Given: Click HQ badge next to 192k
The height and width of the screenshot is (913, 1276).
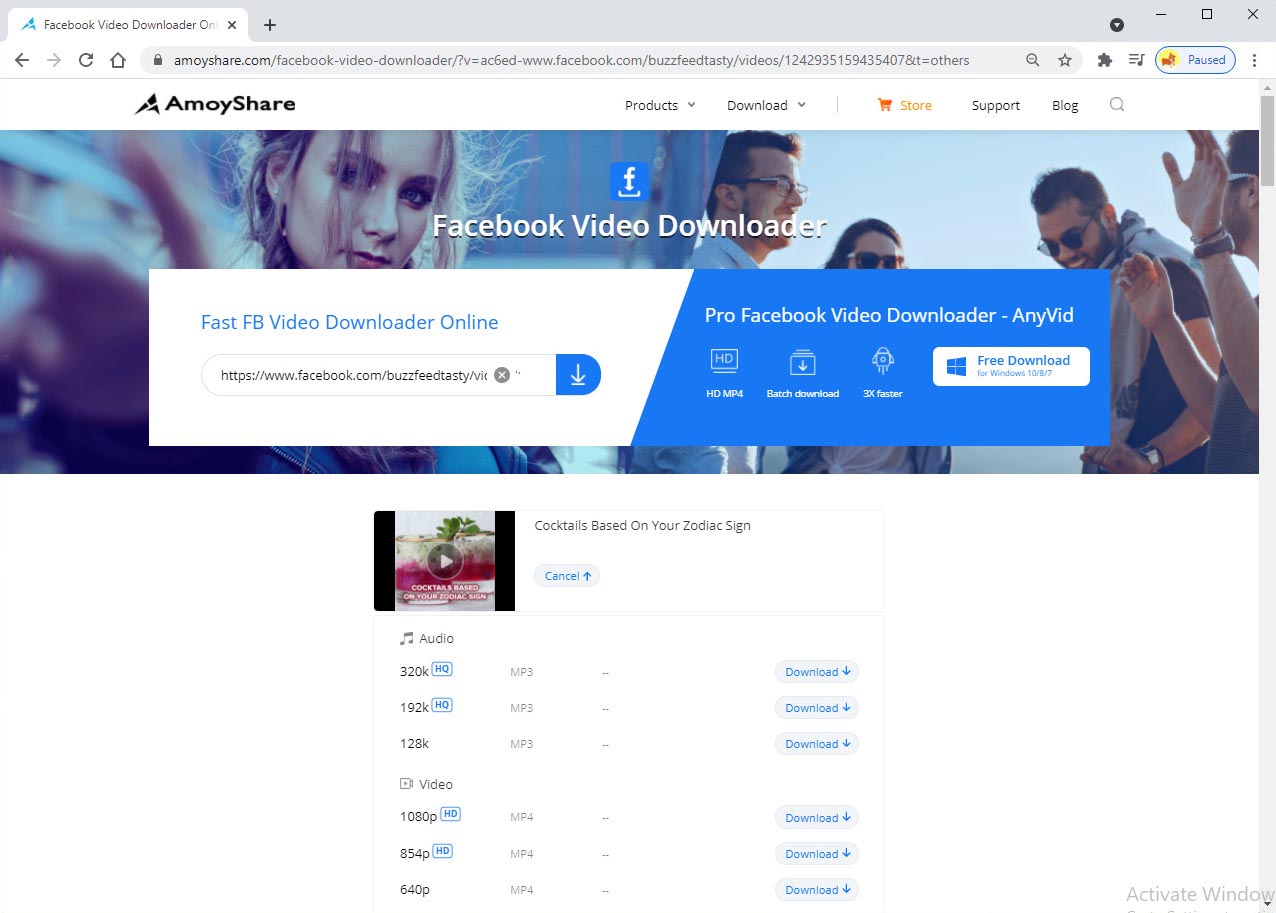Looking at the screenshot, I should click(442, 705).
